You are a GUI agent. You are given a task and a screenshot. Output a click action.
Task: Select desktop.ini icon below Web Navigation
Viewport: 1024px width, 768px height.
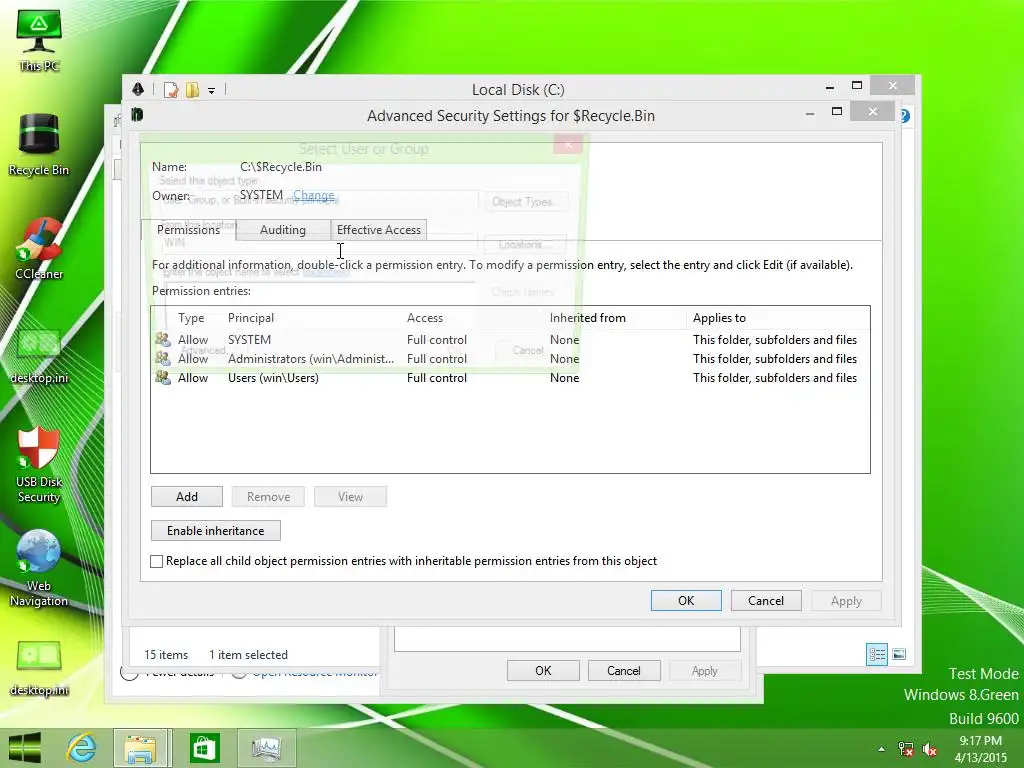coord(39,669)
